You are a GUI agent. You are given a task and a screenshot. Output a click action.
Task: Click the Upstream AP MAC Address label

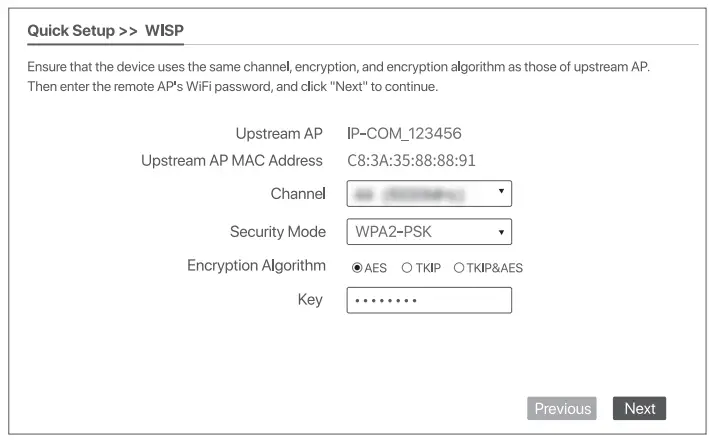pos(232,160)
